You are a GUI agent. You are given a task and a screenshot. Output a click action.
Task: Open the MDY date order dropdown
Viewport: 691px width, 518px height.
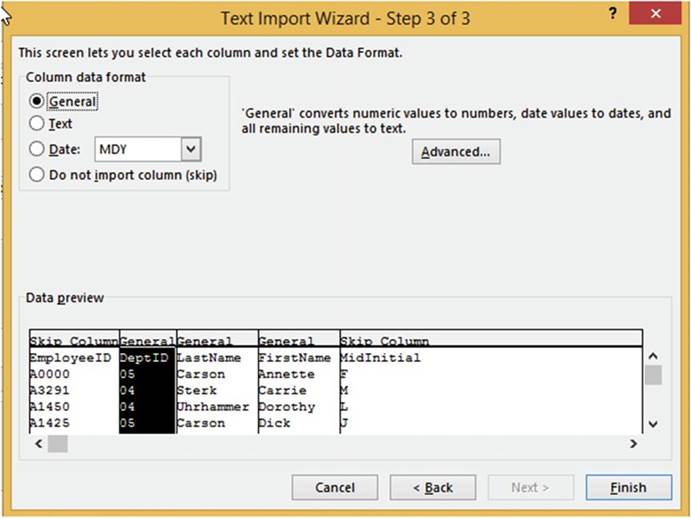click(192, 149)
